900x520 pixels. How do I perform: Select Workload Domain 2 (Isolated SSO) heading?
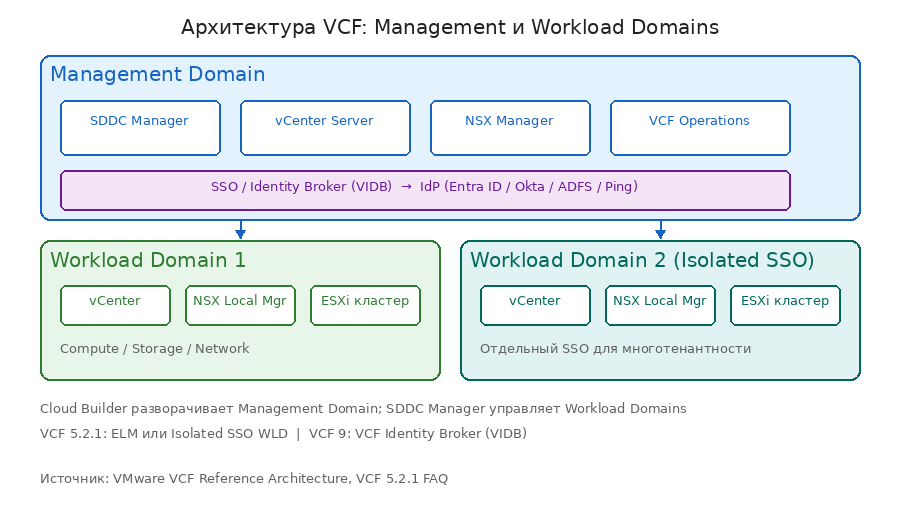coord(642,261)
